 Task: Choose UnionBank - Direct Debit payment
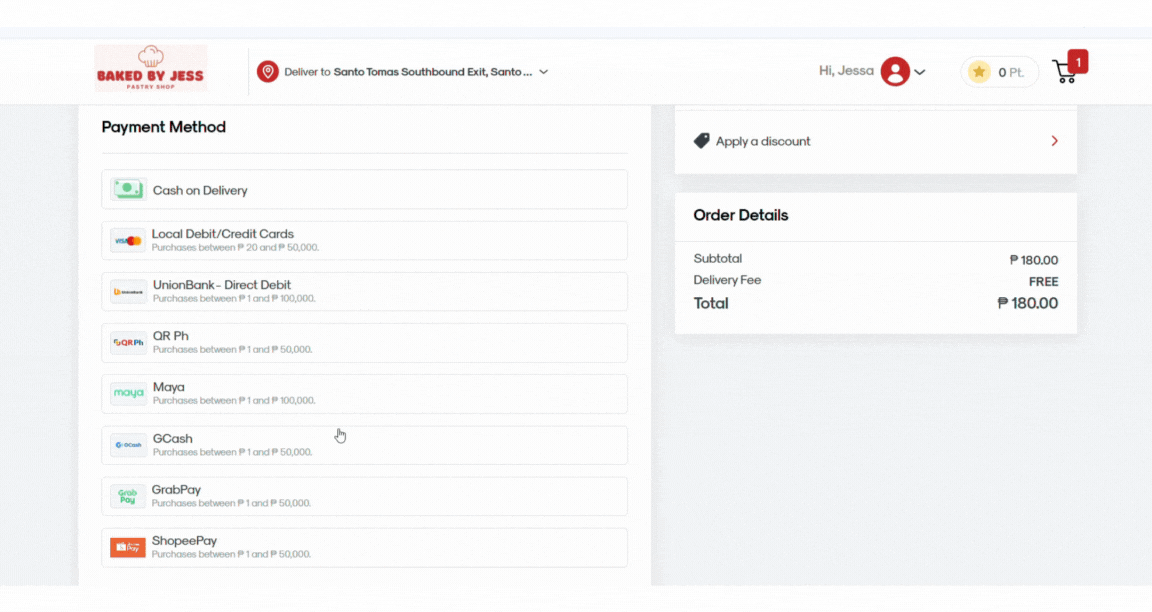364,292
